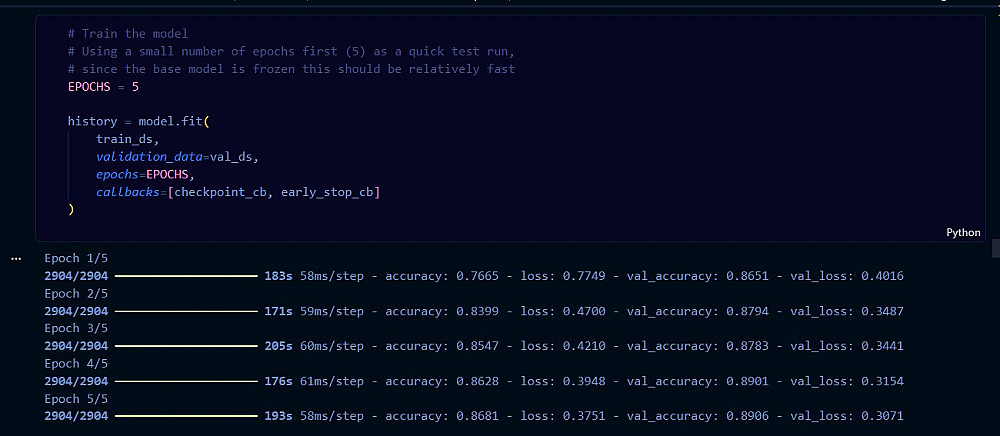Click the '# Train the model' comment line
Viewport: 1000px width, 436px height.
coord(128,34)
